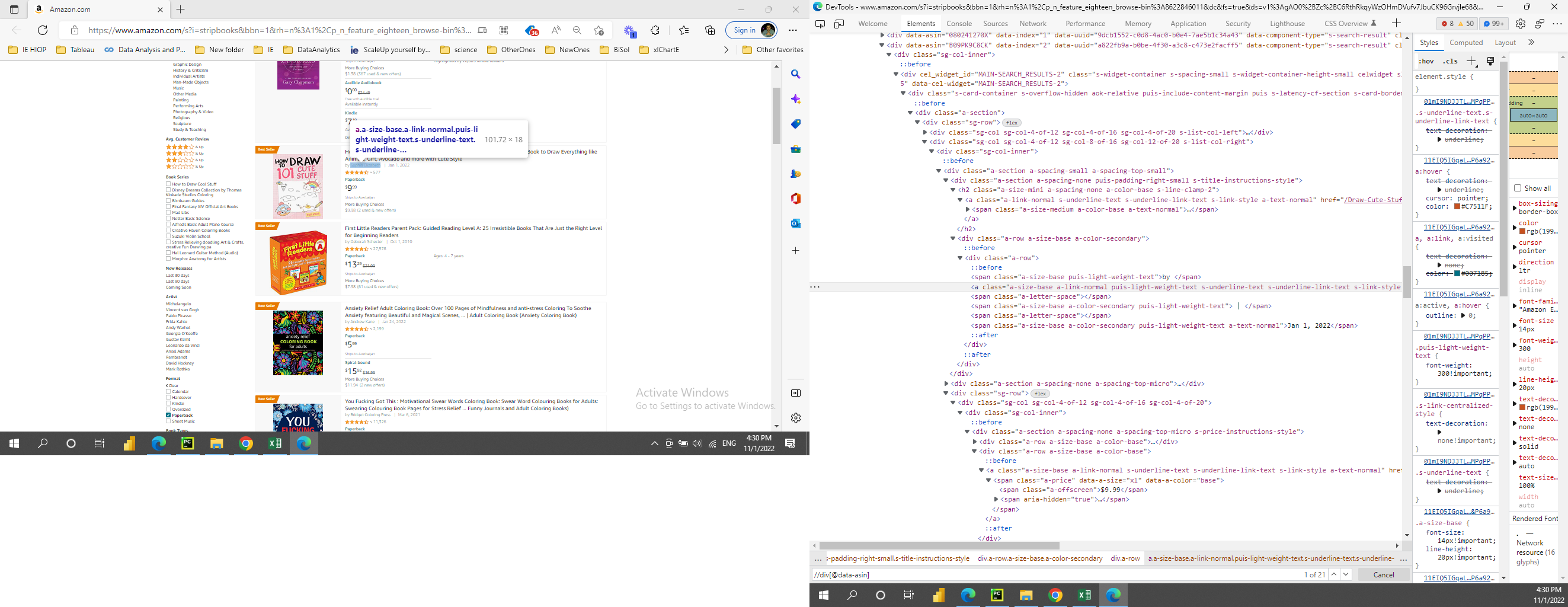Open Office icon in Edge sidebar
Viewport: 1568px width, 607px height.
point(796,199)
